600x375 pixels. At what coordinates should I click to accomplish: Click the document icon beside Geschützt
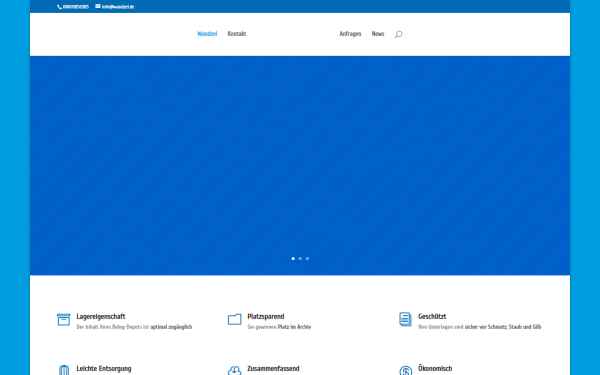405,319
